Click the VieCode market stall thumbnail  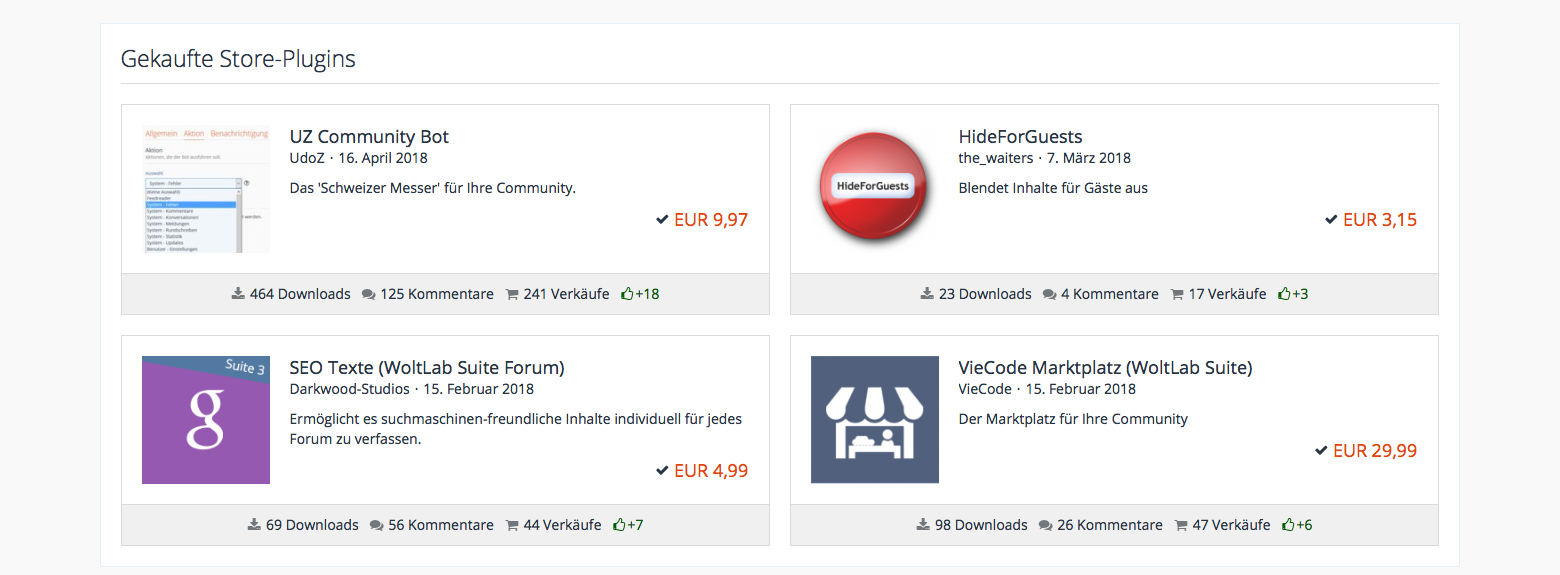(875, 420)
